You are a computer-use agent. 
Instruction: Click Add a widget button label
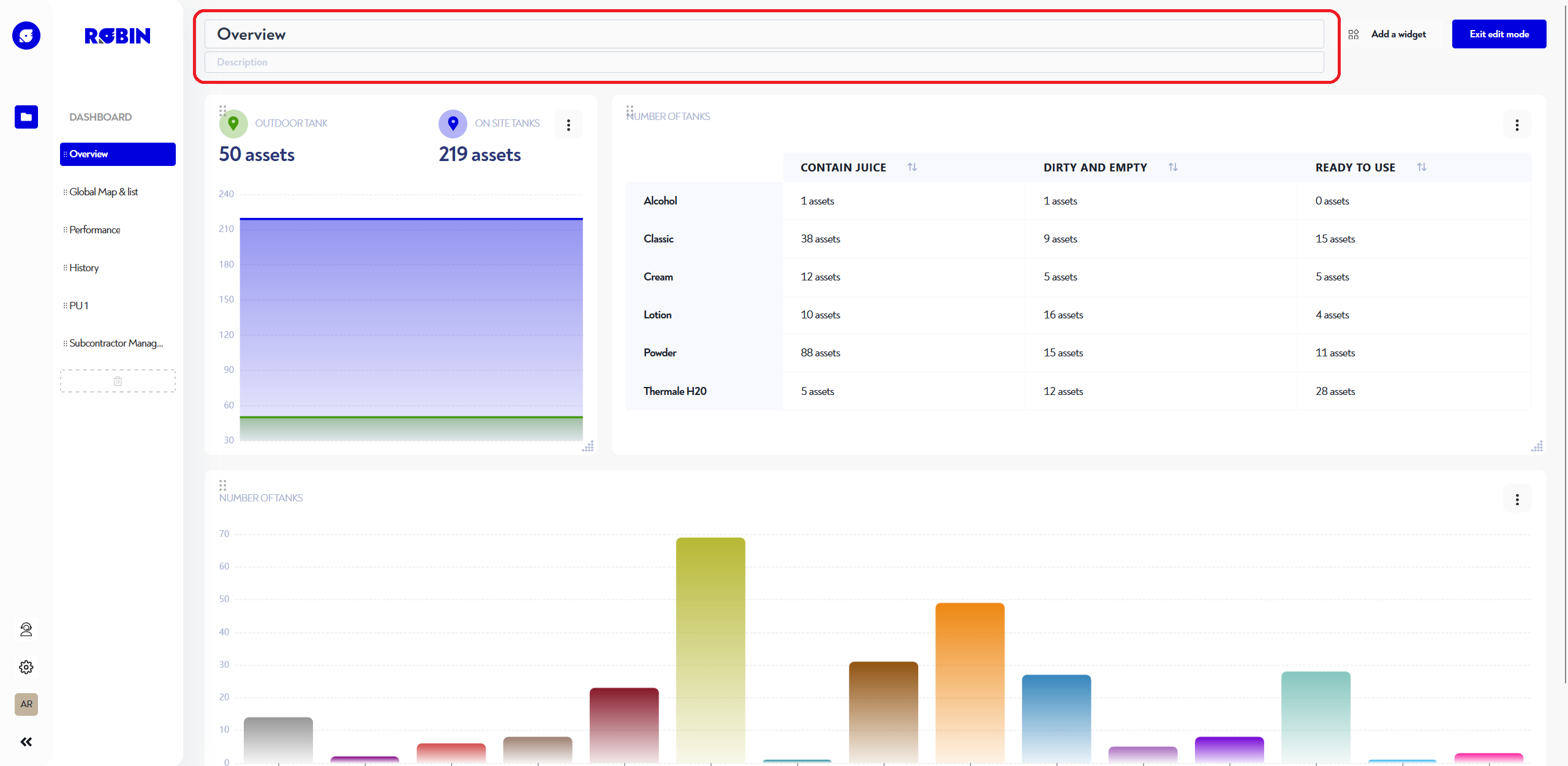point(1398,34)
